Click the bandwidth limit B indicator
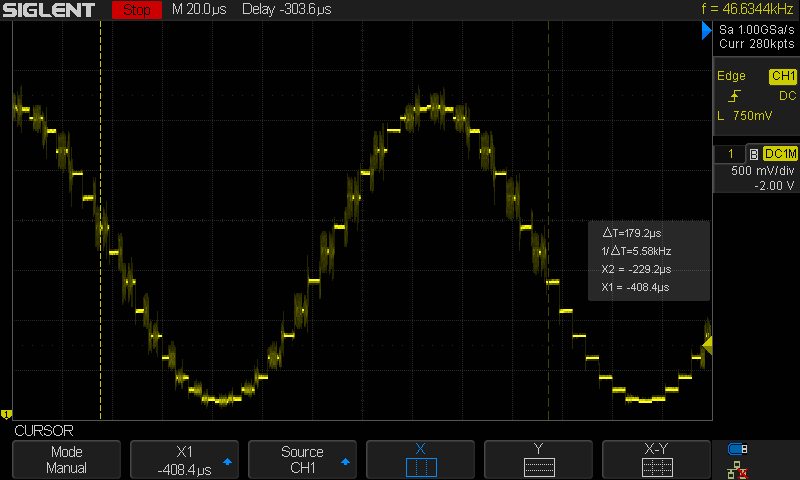The width and height of the screenshot is (800, 480). coord(753,154)
